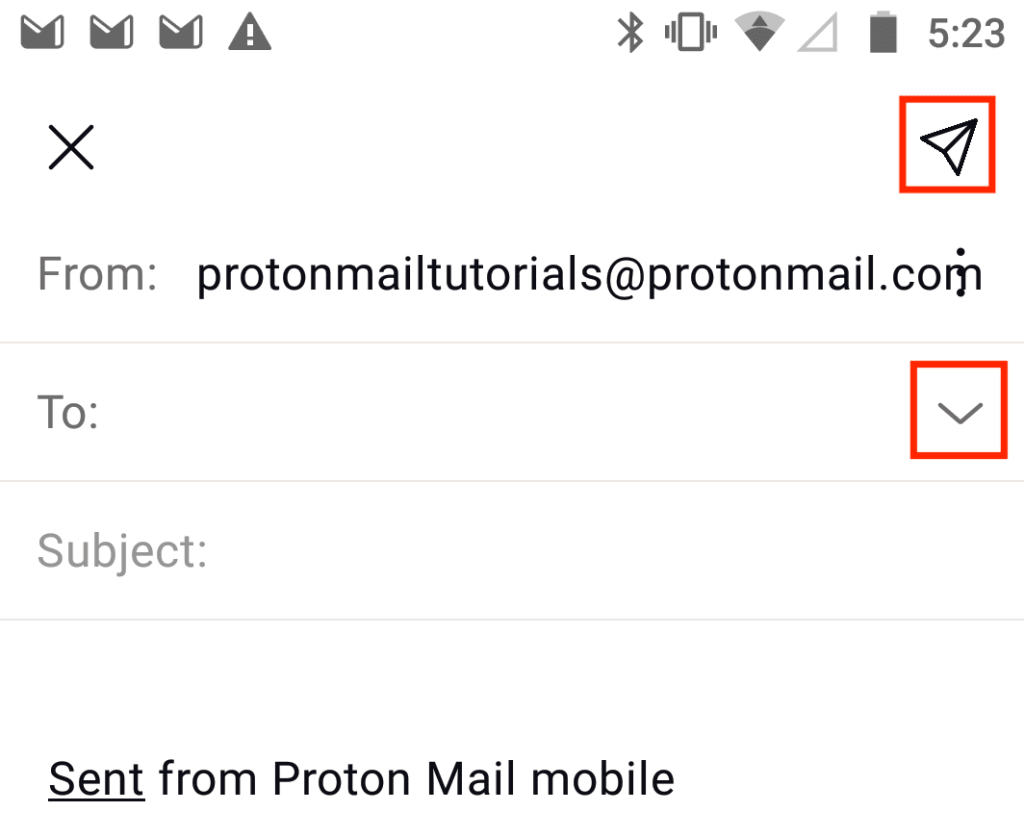The image size is (1024, 837).
Task: Tap the vibrate mode status icon
Action: 691,32
